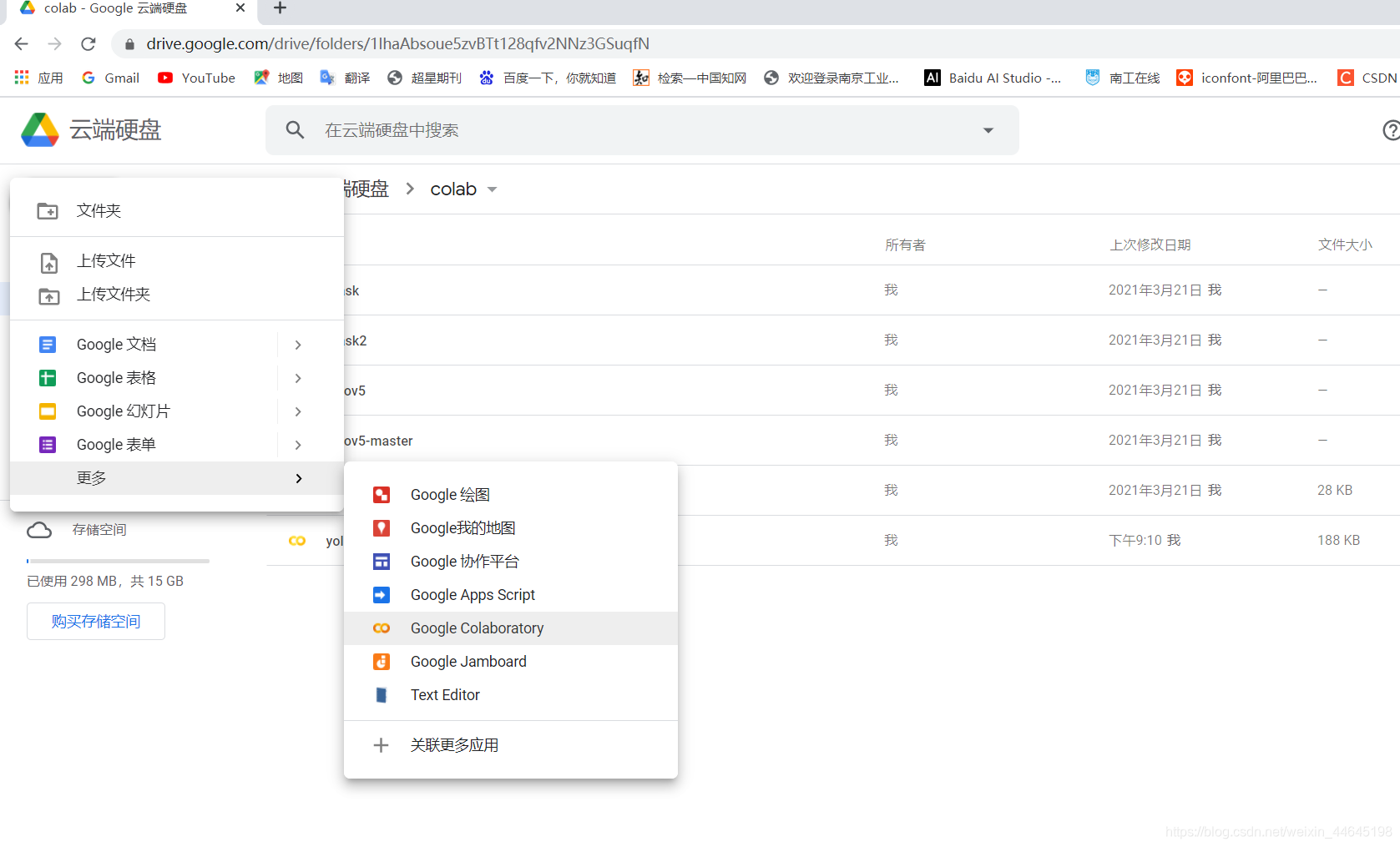Open the Baidu AI Studio bookmark
Image resolution: width=1400 pixels, height=847 pixels.
[993, 78]
